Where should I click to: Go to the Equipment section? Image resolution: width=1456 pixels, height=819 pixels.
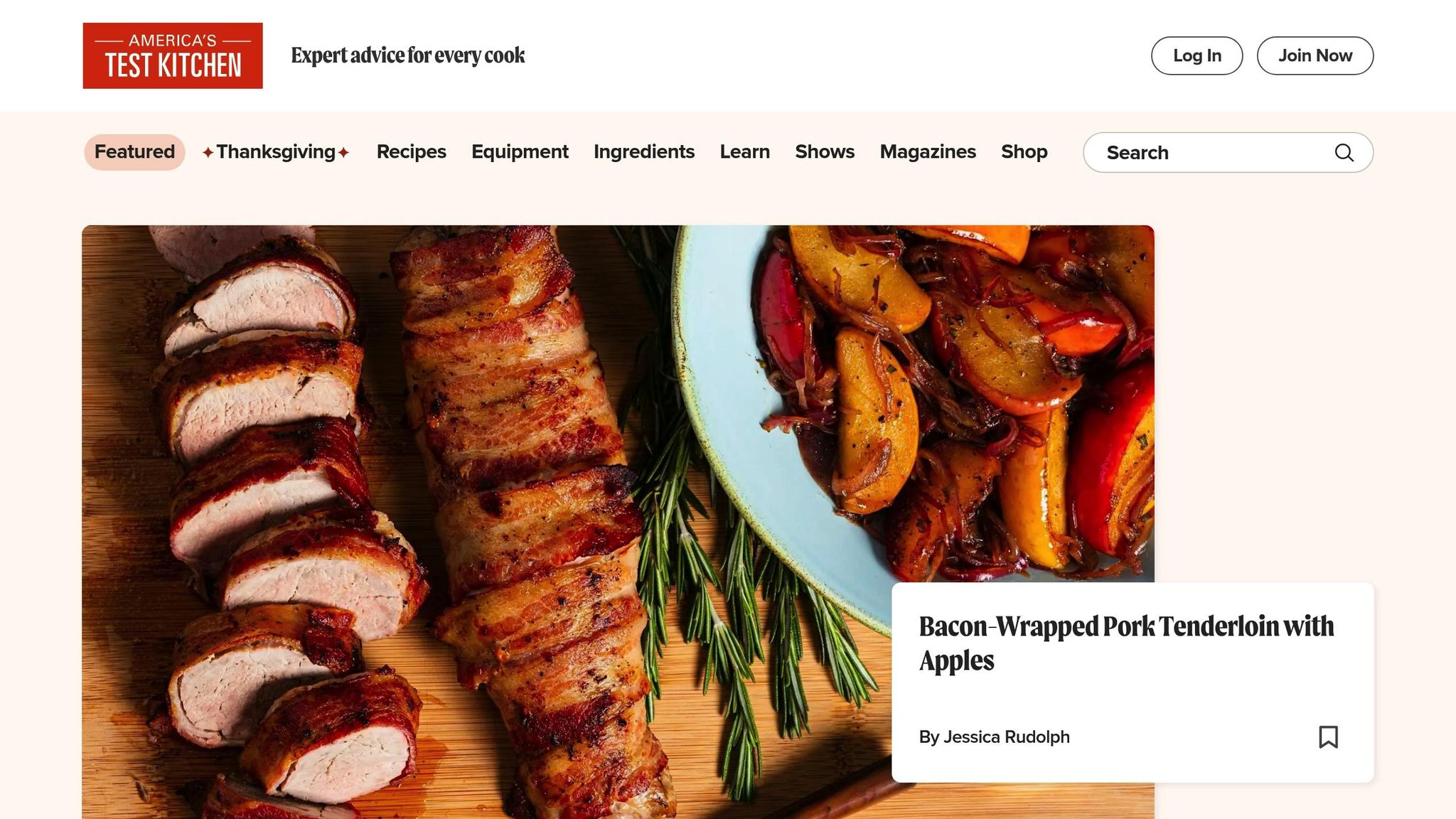click(x=520, y=152)
